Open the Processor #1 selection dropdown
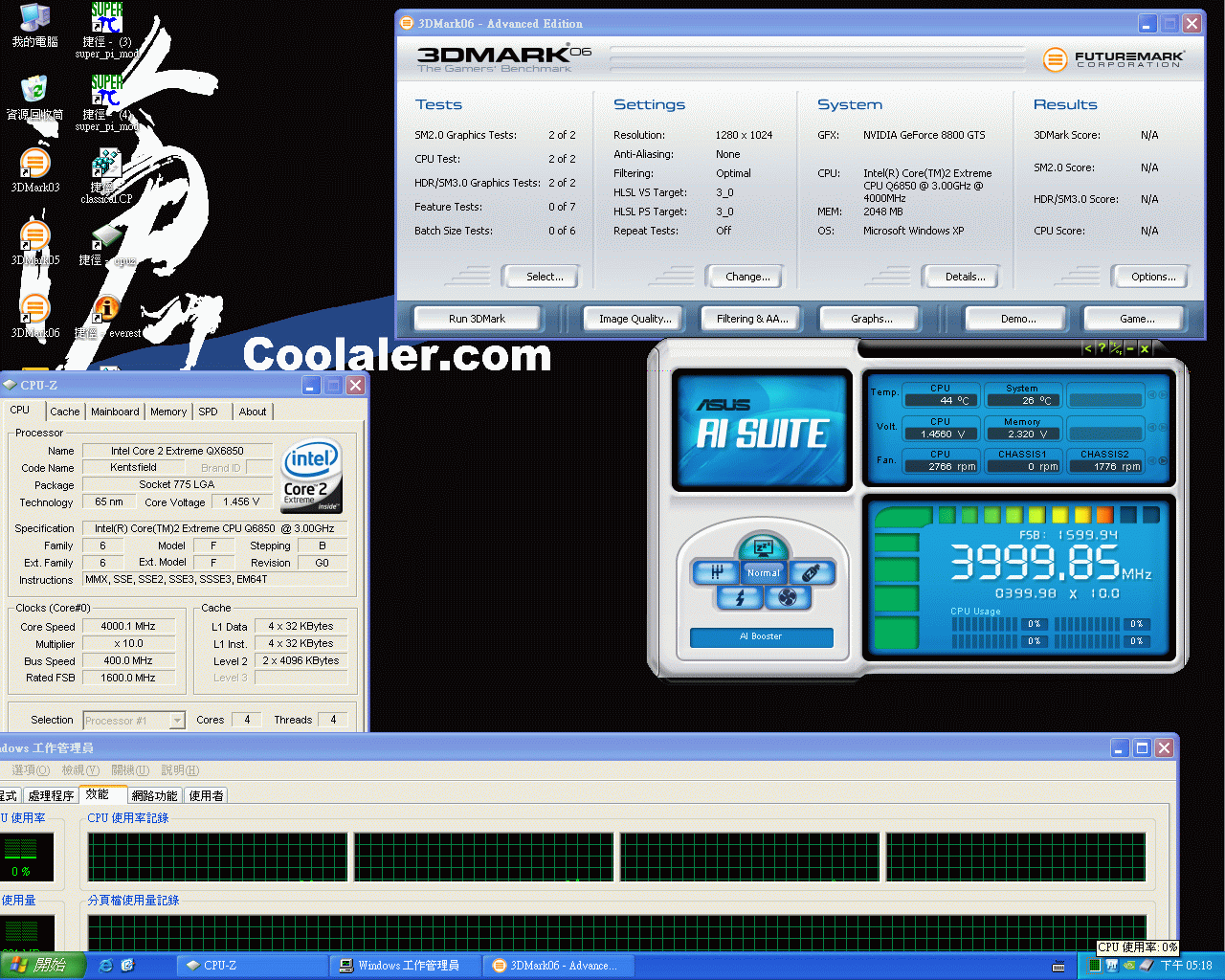This screenshot has width=1225, height=980. [x=177, y=720]
